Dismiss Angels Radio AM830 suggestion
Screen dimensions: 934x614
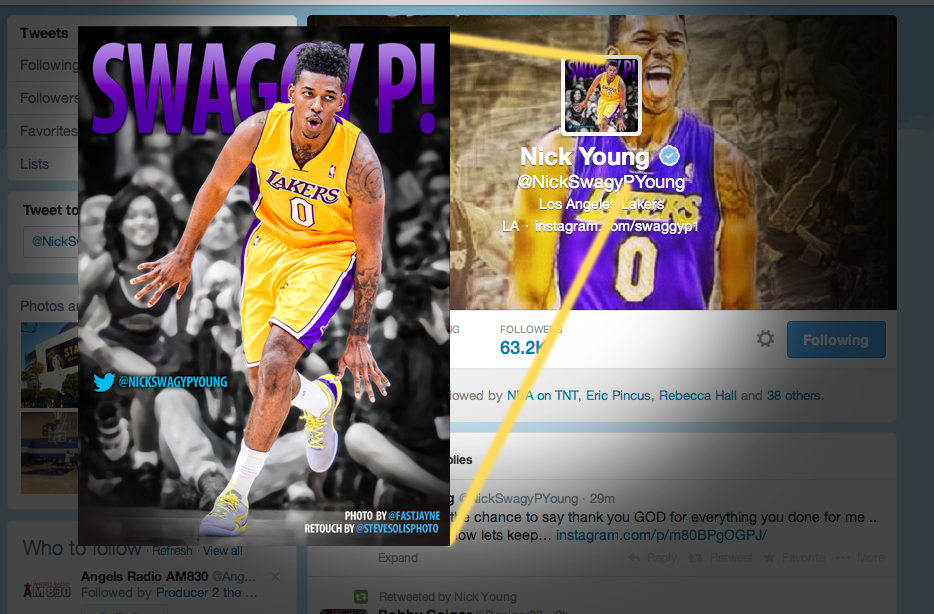pos(275,576)
